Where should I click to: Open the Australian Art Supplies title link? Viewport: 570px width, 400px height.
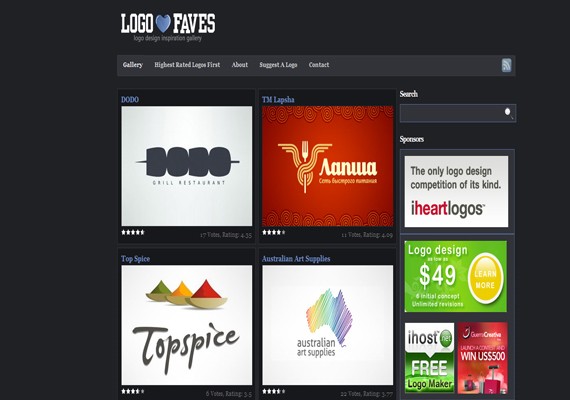[296, 259]
